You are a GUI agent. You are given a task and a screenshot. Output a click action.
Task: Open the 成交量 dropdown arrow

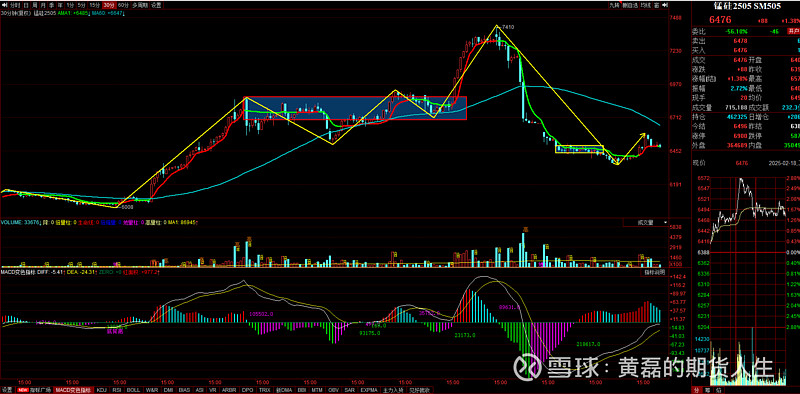(x=666, y=223)
